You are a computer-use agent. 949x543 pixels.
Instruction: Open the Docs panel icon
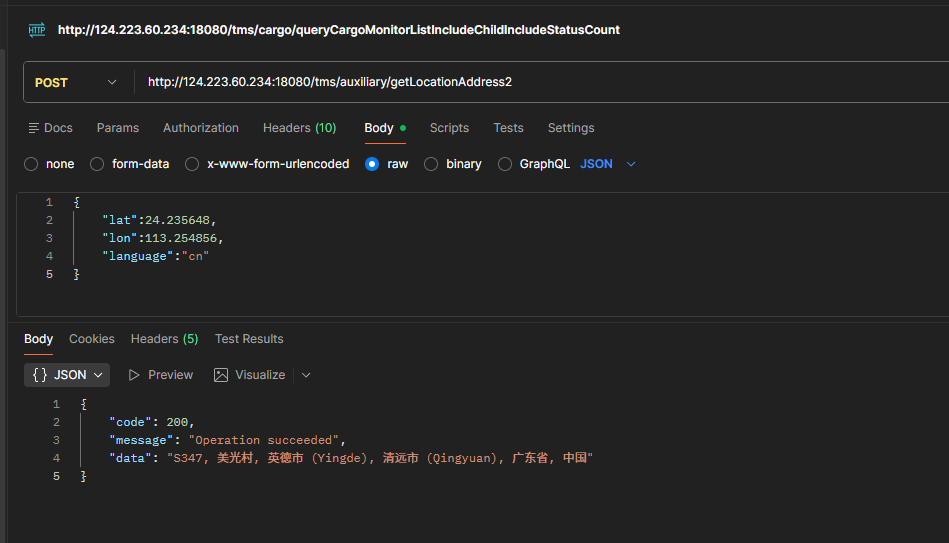coord(34,128)
